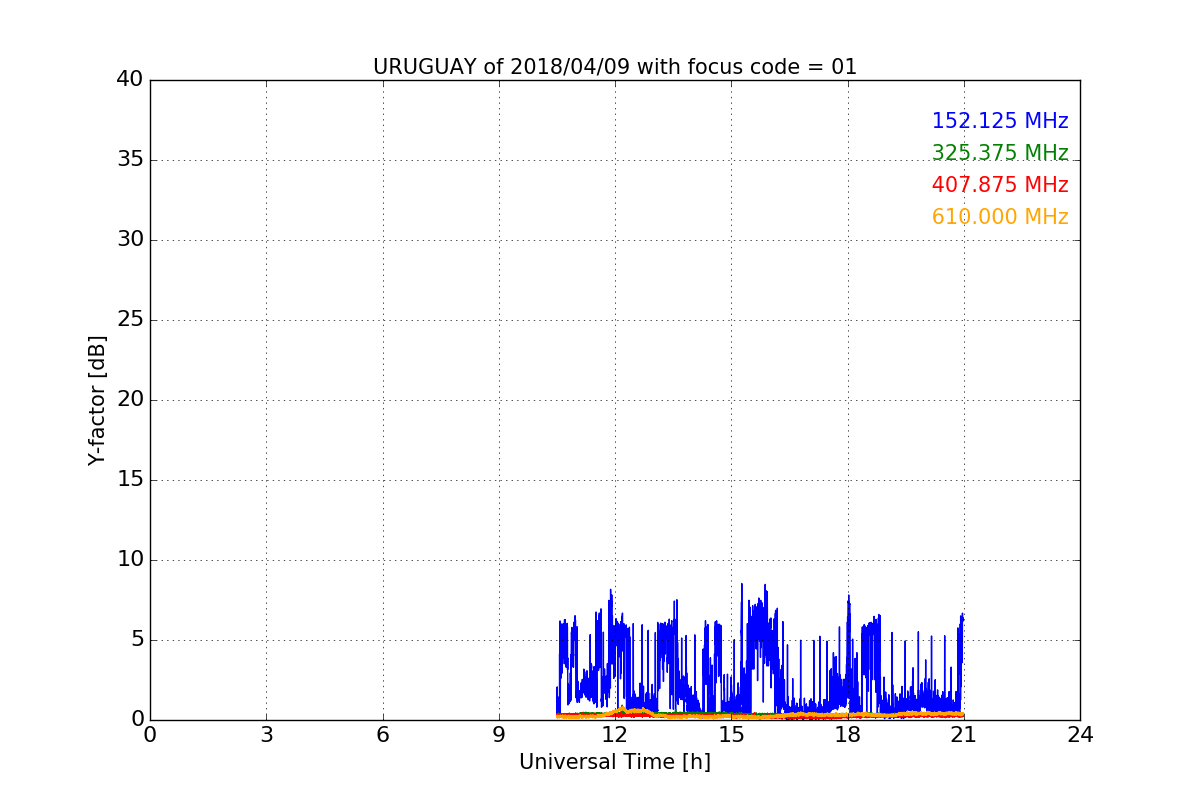Click the plot title URUGUAY of 2018/04/09

pyautogui.click(x=615, y=67)
